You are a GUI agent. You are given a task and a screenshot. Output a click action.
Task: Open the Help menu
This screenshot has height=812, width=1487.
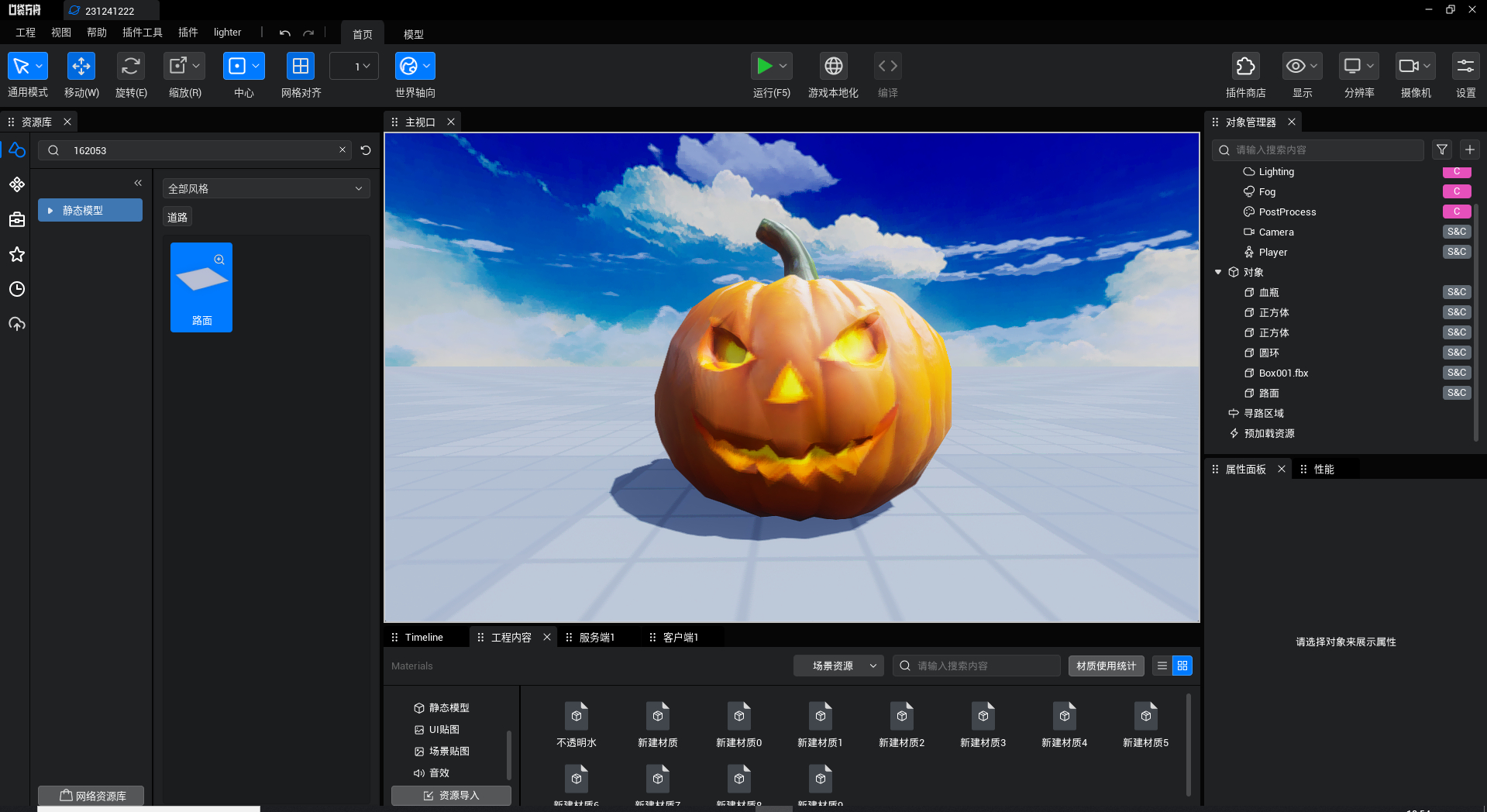coord(97,33)
